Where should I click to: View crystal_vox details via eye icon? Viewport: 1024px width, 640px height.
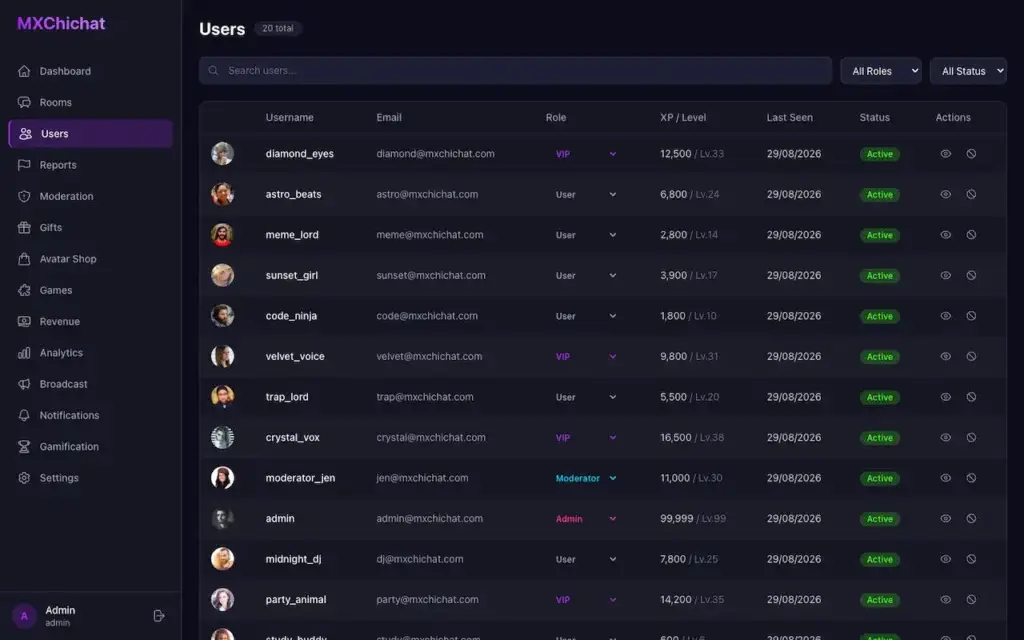[945, 438]
